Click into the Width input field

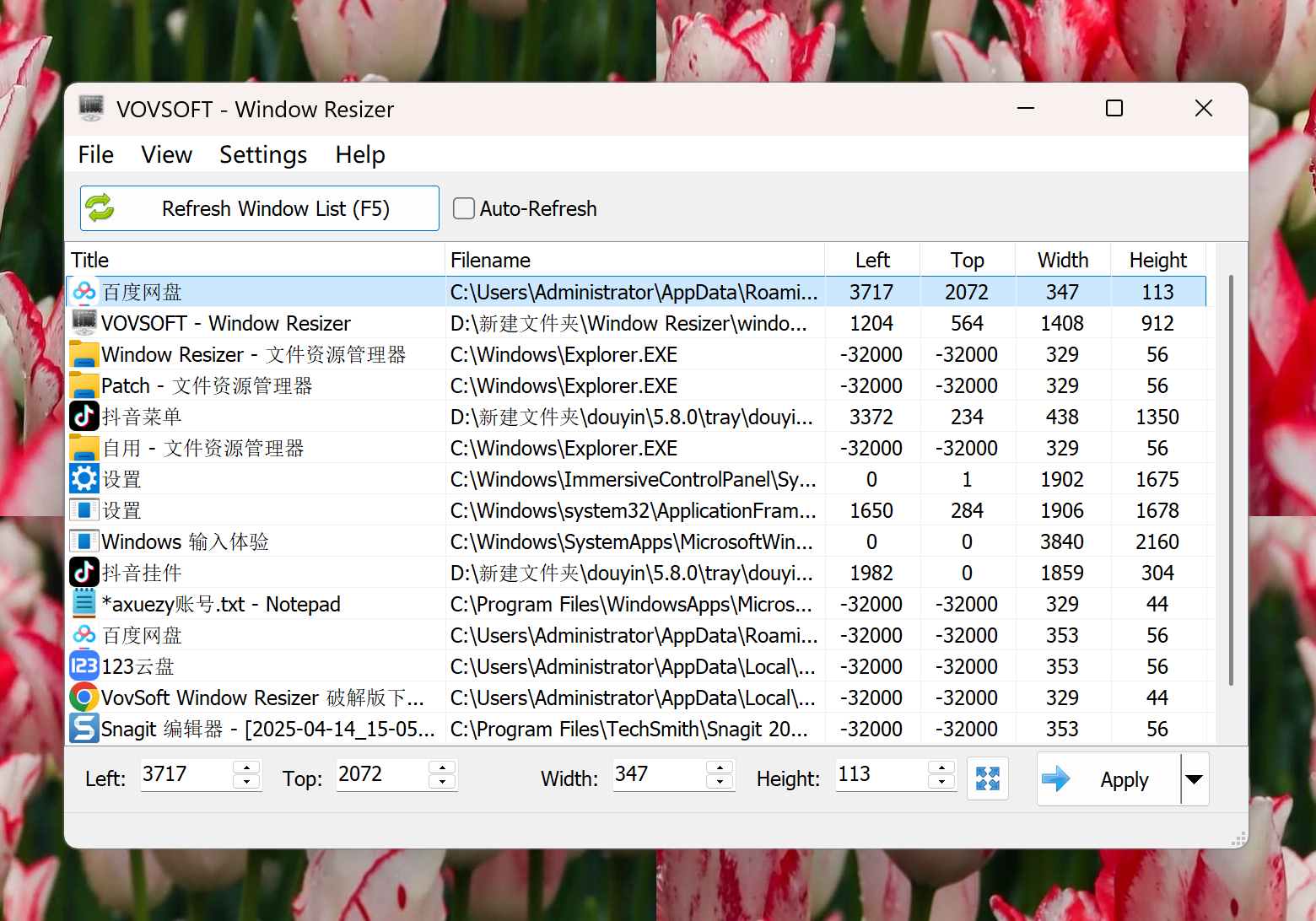(x=660, y=774)
